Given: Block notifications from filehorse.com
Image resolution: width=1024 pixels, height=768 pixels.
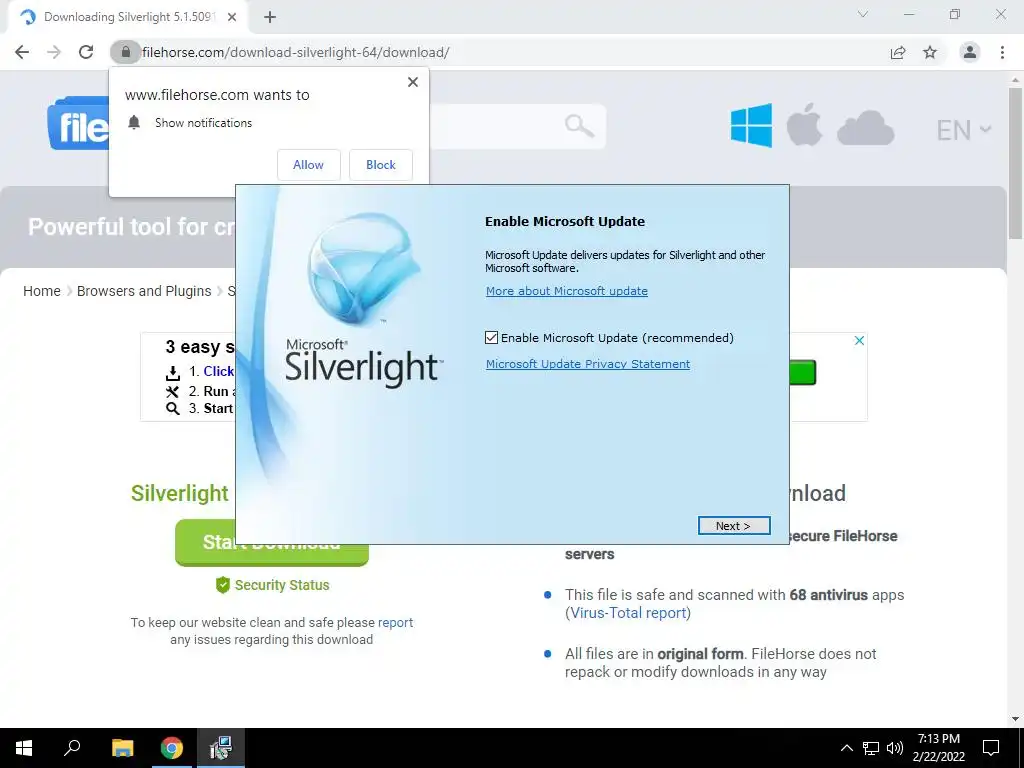Looking at the screenshot, I should (x=381, y=165).
